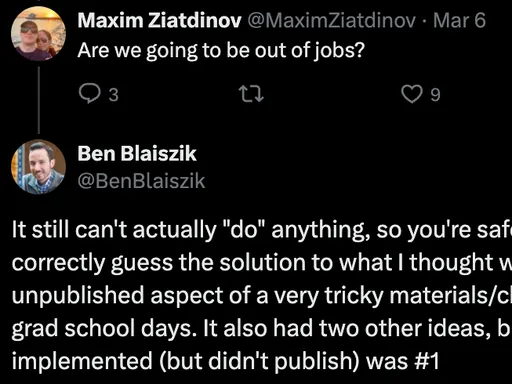The image size is (512, 384).
Task: Open Maxim Ziatdinov's profile picture
Action: click(38, 34)
